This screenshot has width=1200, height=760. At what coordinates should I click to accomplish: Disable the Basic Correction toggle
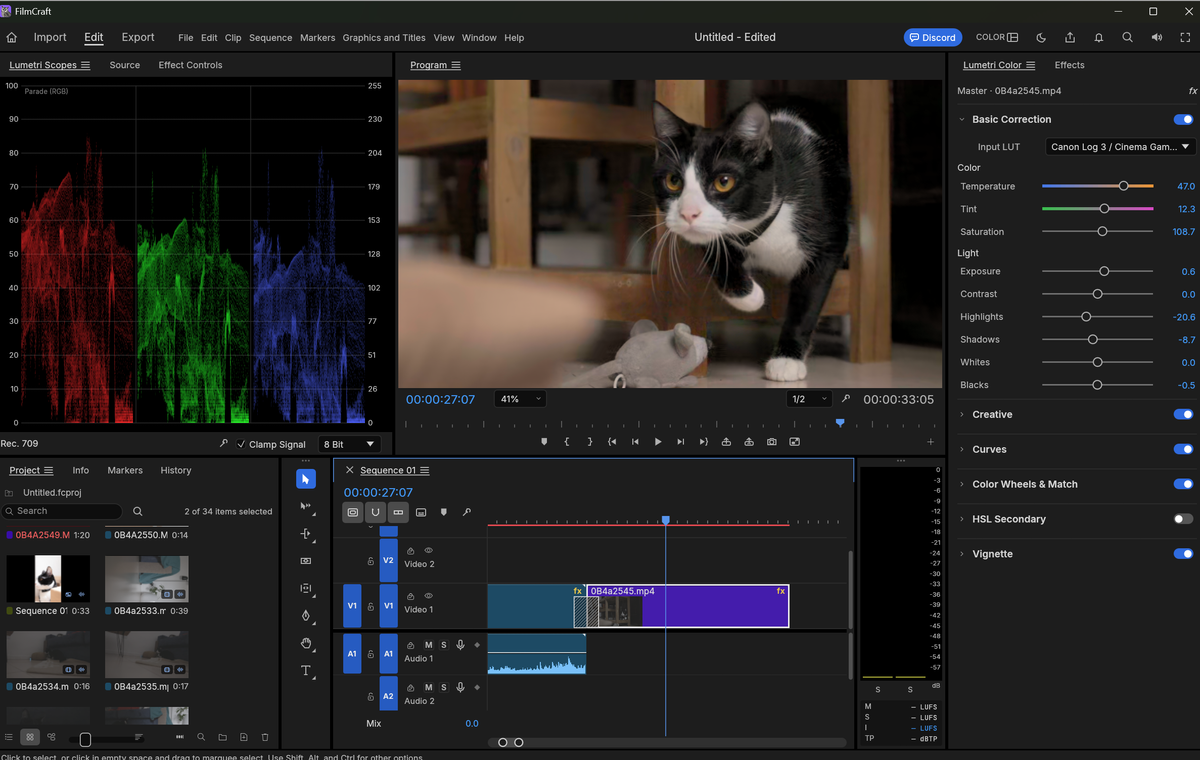click(1183, 119)
